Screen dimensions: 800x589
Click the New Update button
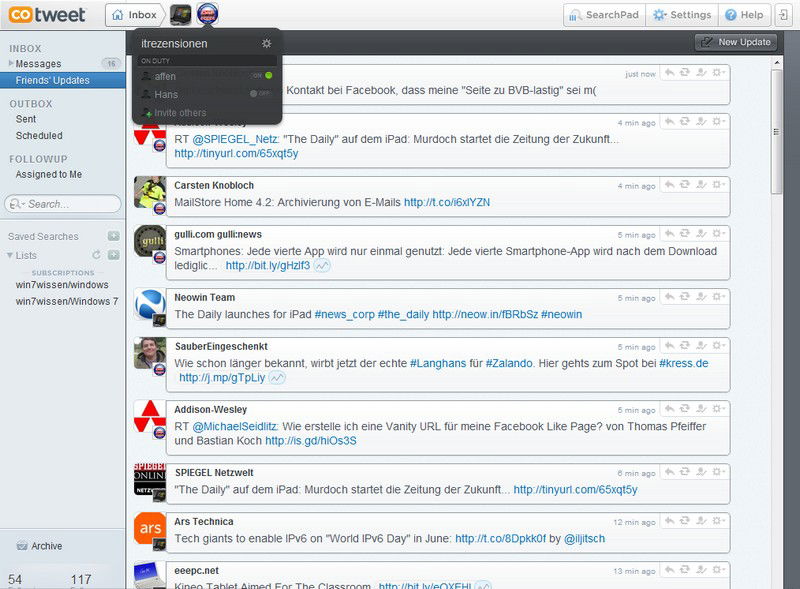pos(736,42)
